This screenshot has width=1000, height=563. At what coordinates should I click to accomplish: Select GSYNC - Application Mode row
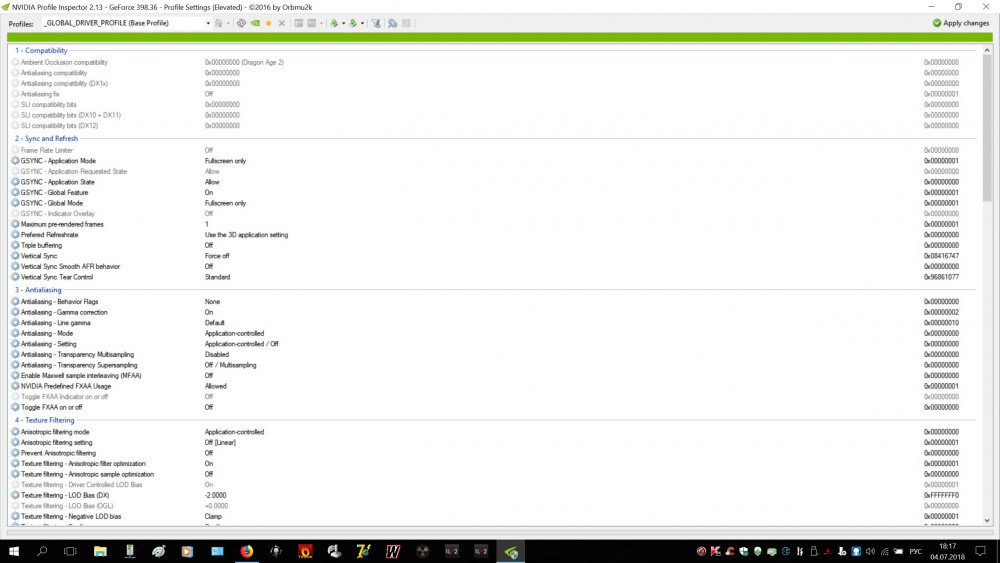coord(492,161)
